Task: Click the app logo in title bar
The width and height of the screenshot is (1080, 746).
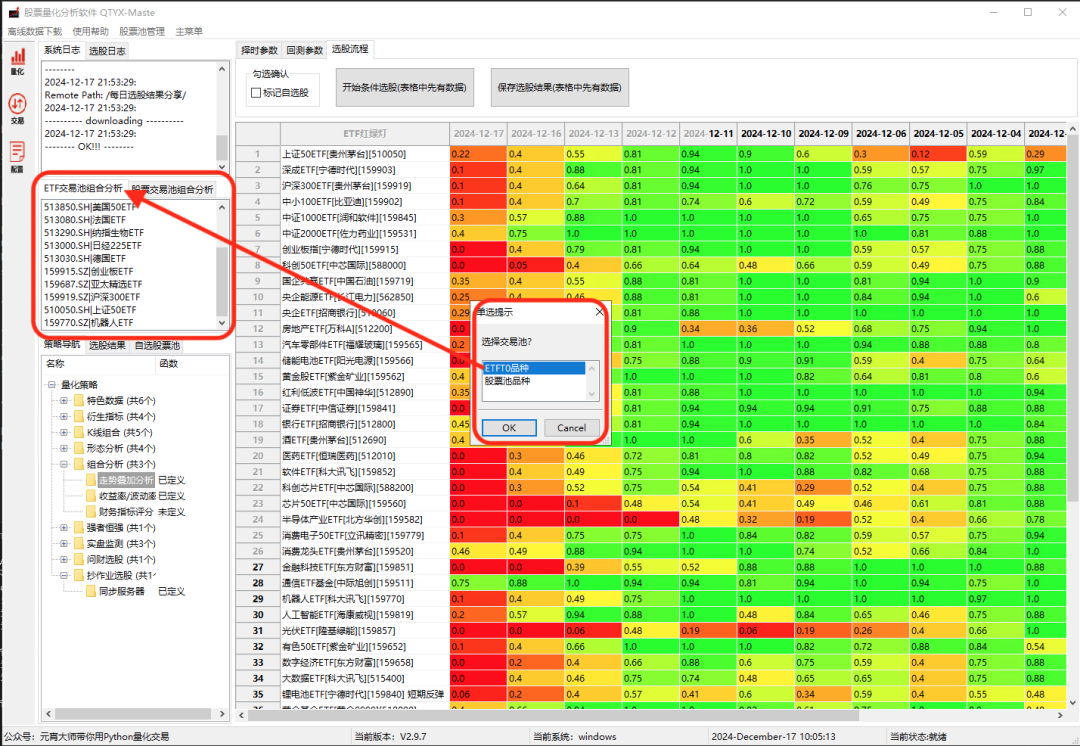Action: point(14,12)
